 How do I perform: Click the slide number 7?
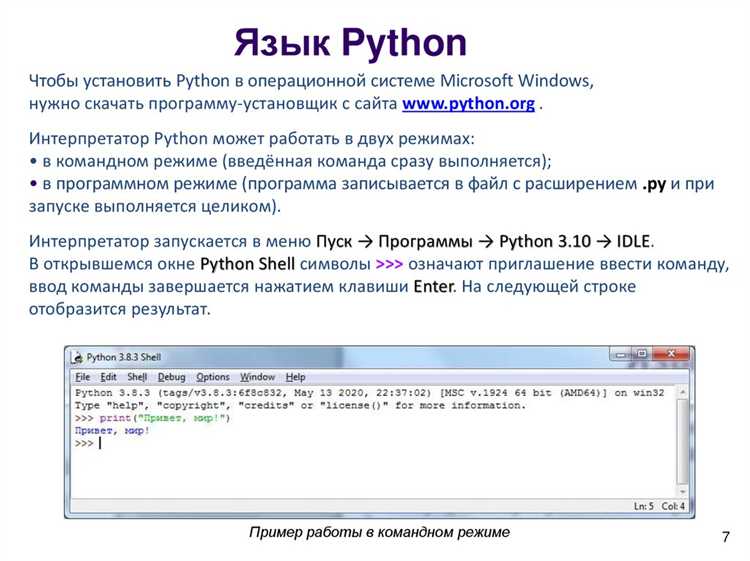(726, 537)
